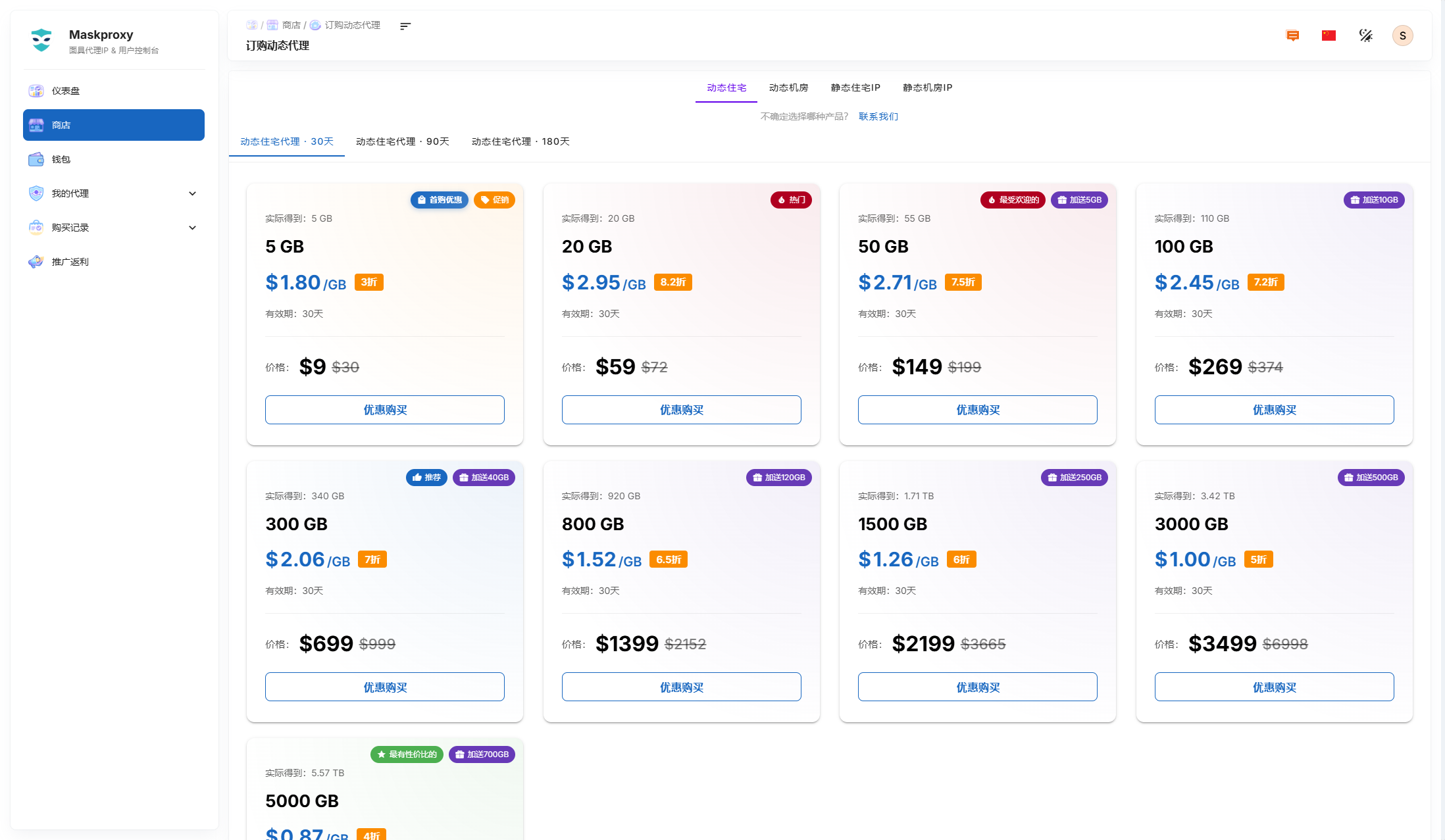The width and height of the screenshot is (1445, 840).
Task: Expand the 购买记录 submenu chevron
Action: point(192,228)
